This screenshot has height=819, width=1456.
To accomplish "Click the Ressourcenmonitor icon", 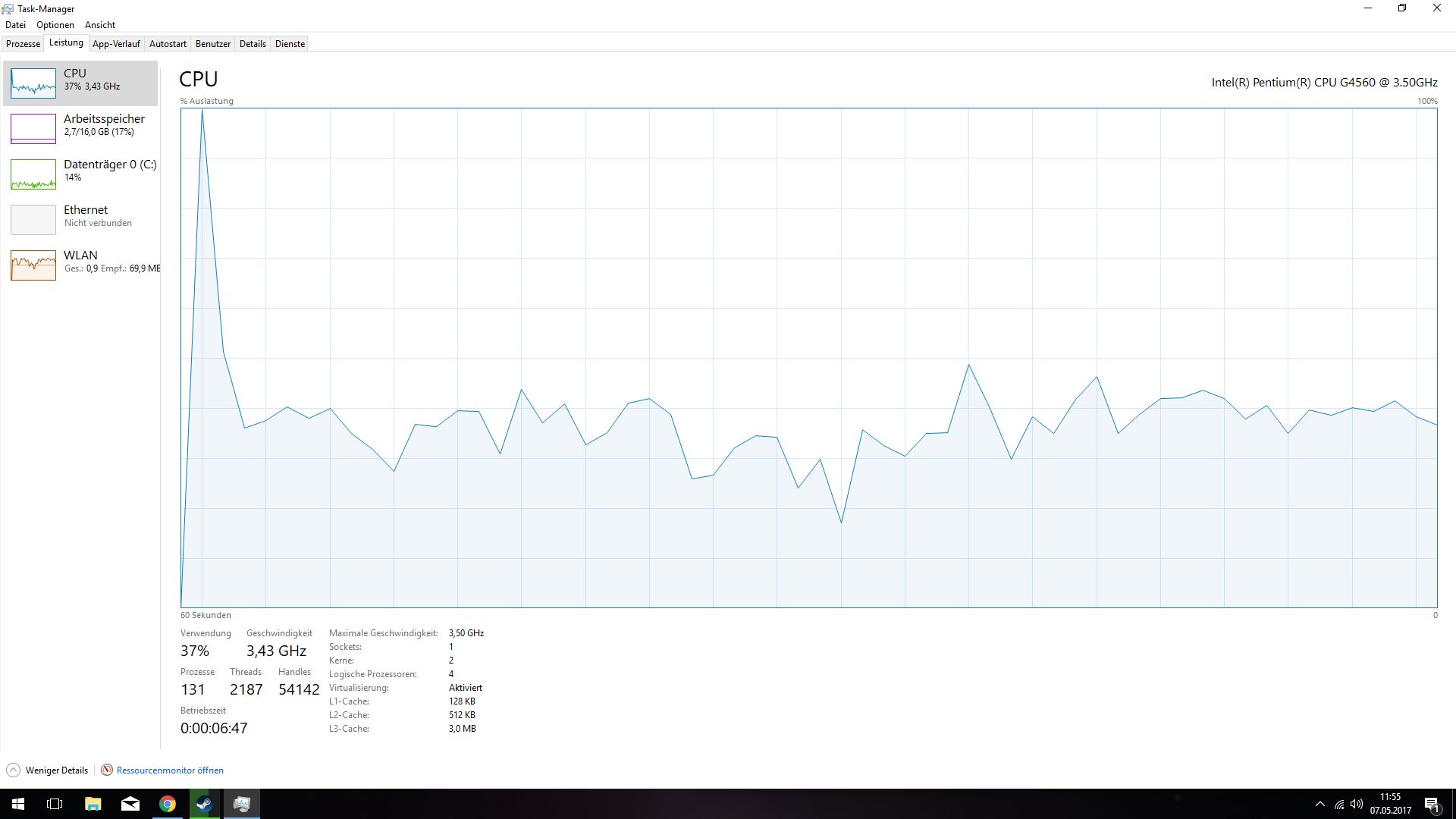I will [x=107, y=770].
